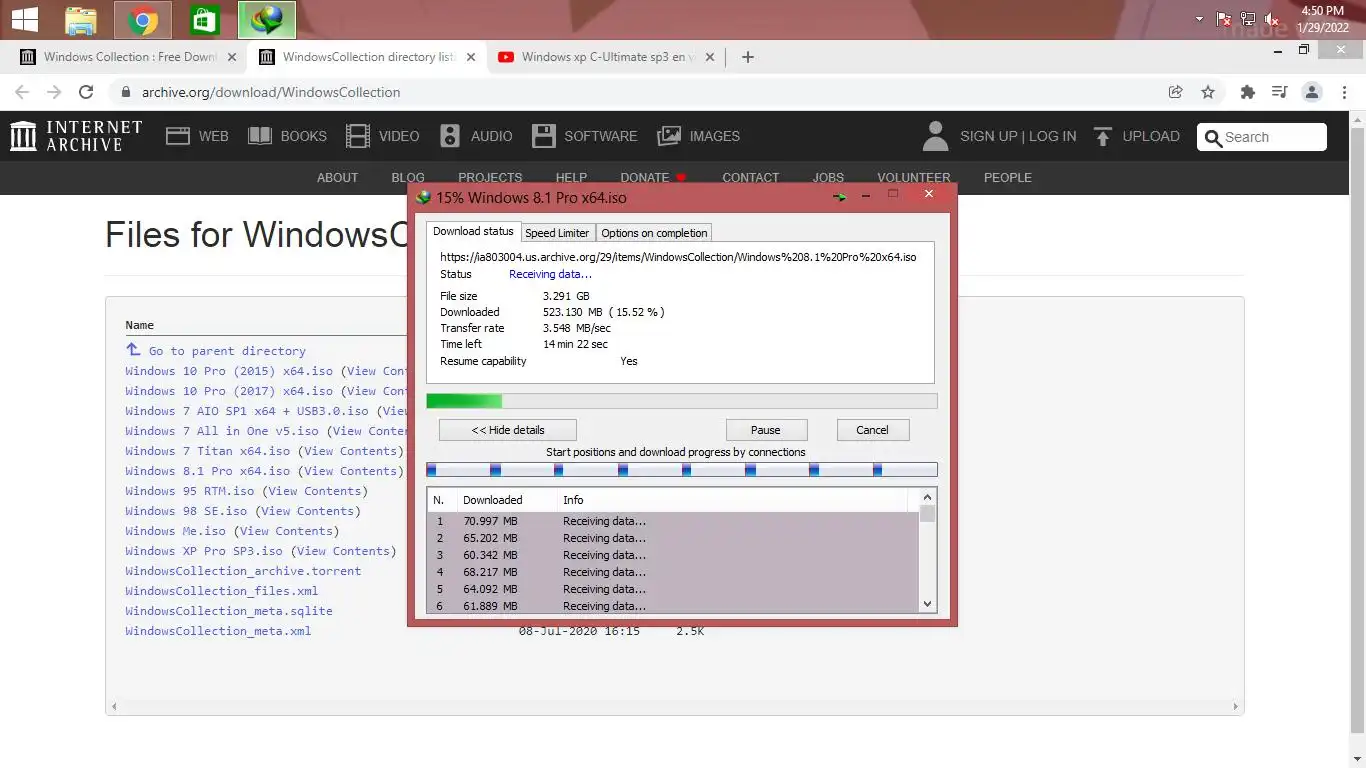Pause the Windows 8.1 Pro download
The height and width of the screenshot is (768, 1366).
766,430
